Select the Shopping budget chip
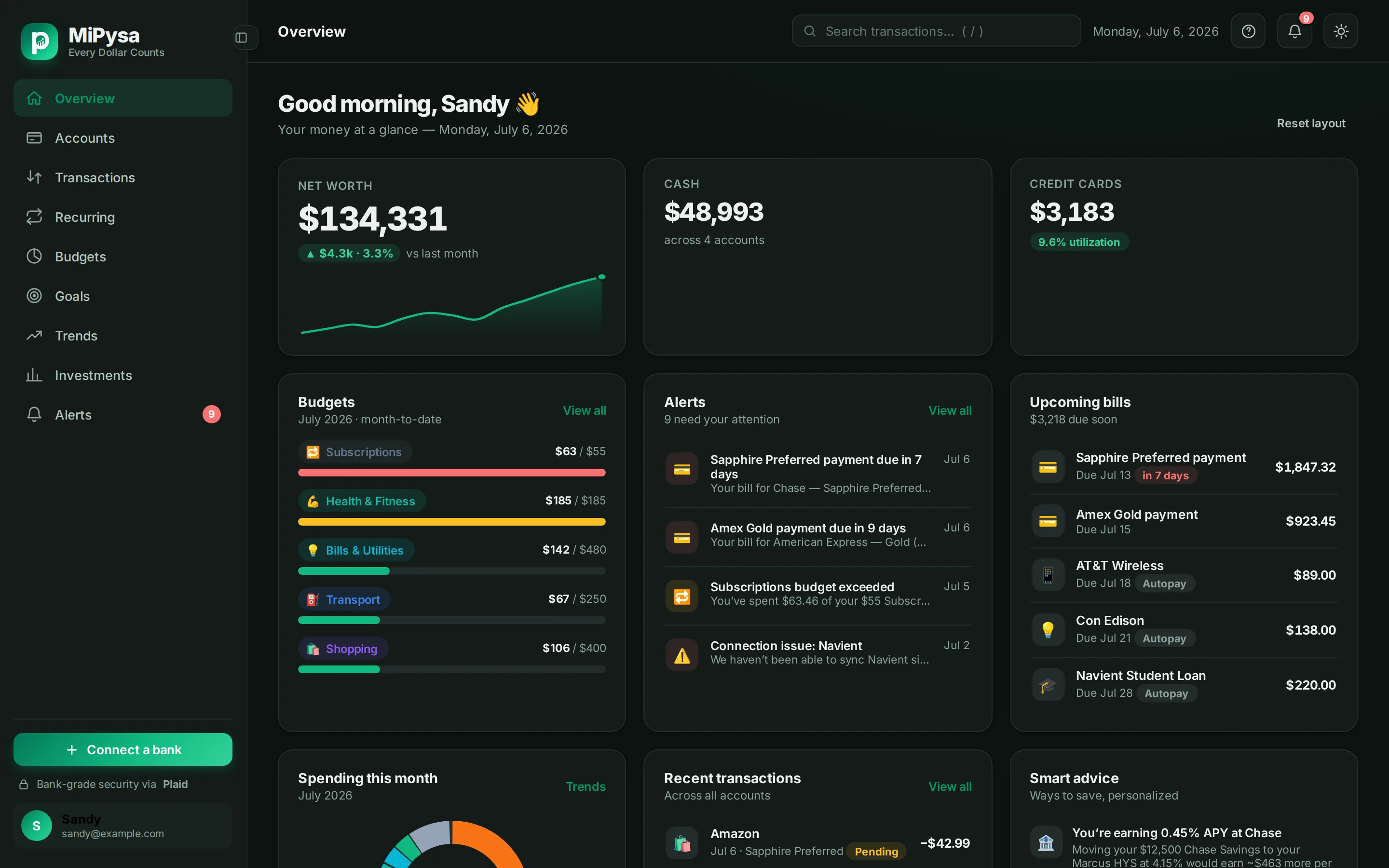 point(342,649)
